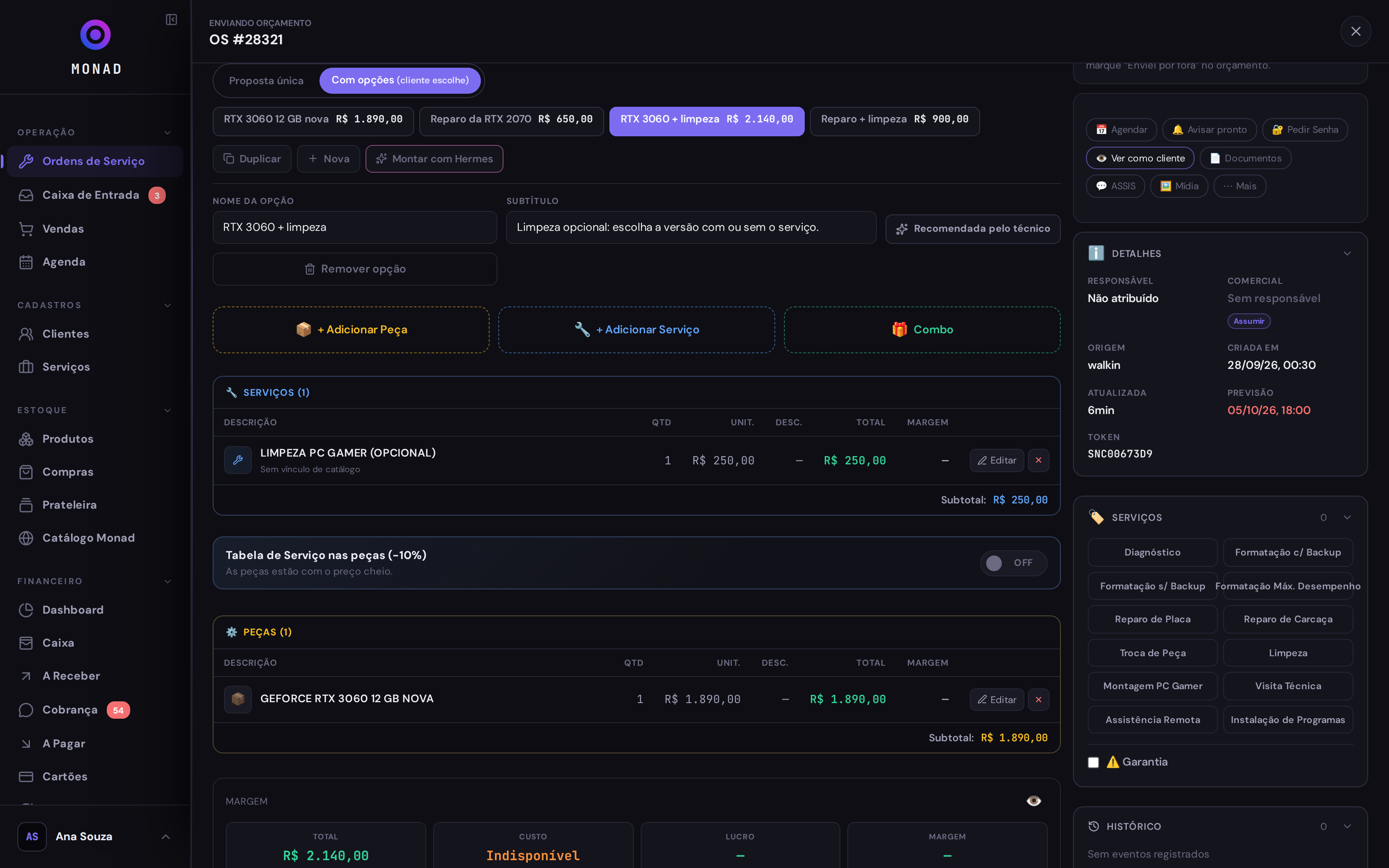Click Duplicar option button
Image resolution: width=1389 pixels, height=868 pixels.
coord(252,159)
